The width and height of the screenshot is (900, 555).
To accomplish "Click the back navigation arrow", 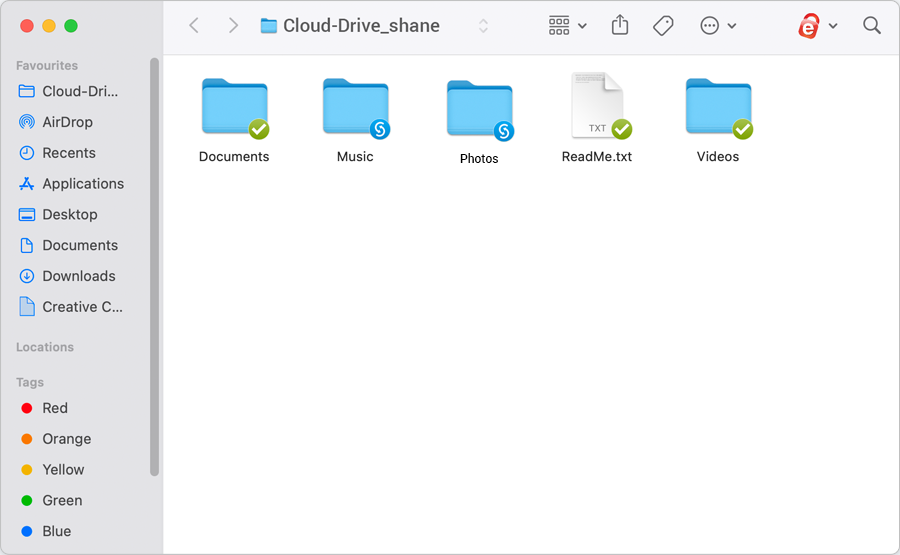I will pyautogui.click(x=194, y=26).
